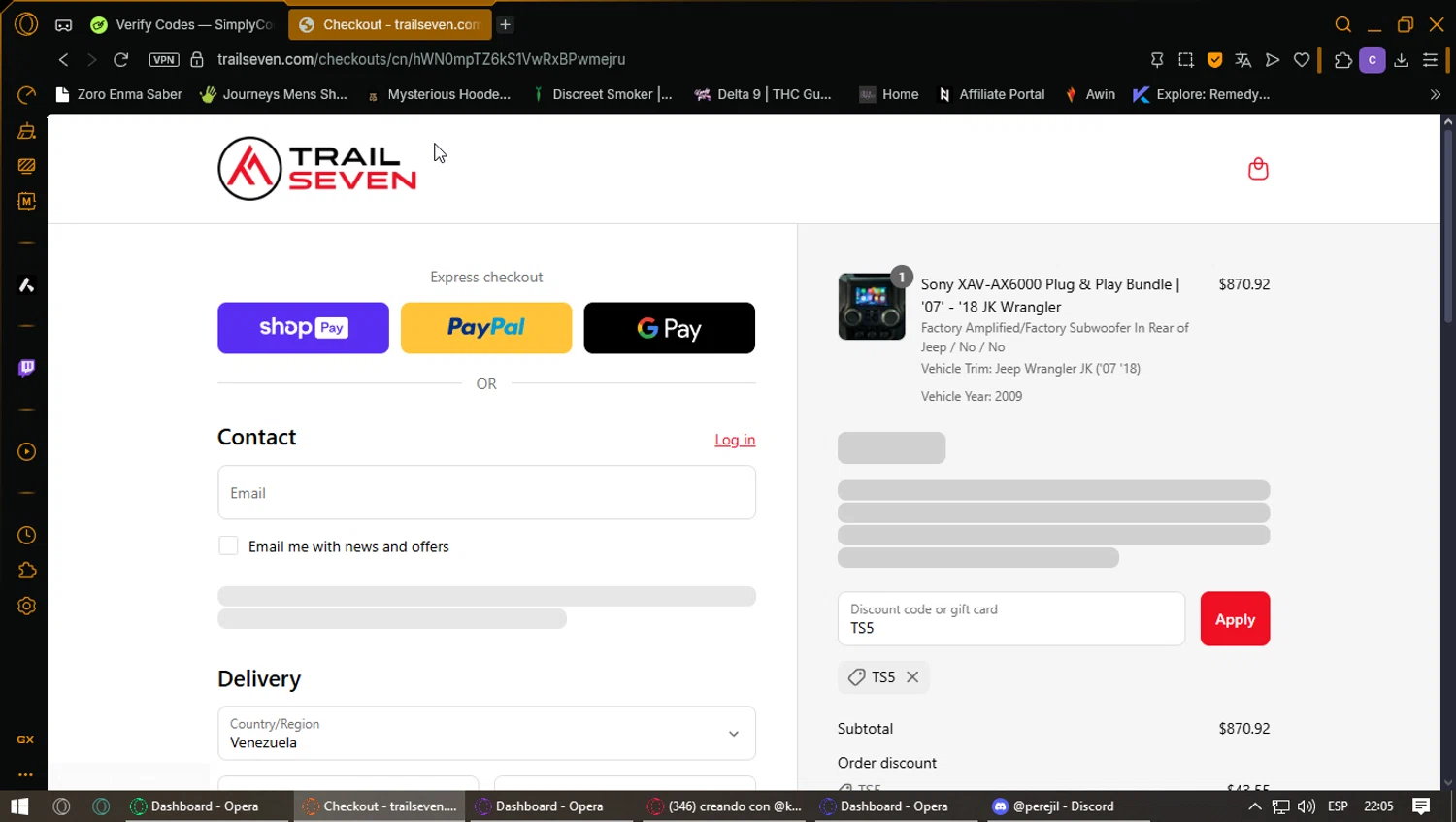The image size is (1456, 822).
Task: Open Easy Setup menu icon
Action: pyautogui.click(x=1430, y=60)
